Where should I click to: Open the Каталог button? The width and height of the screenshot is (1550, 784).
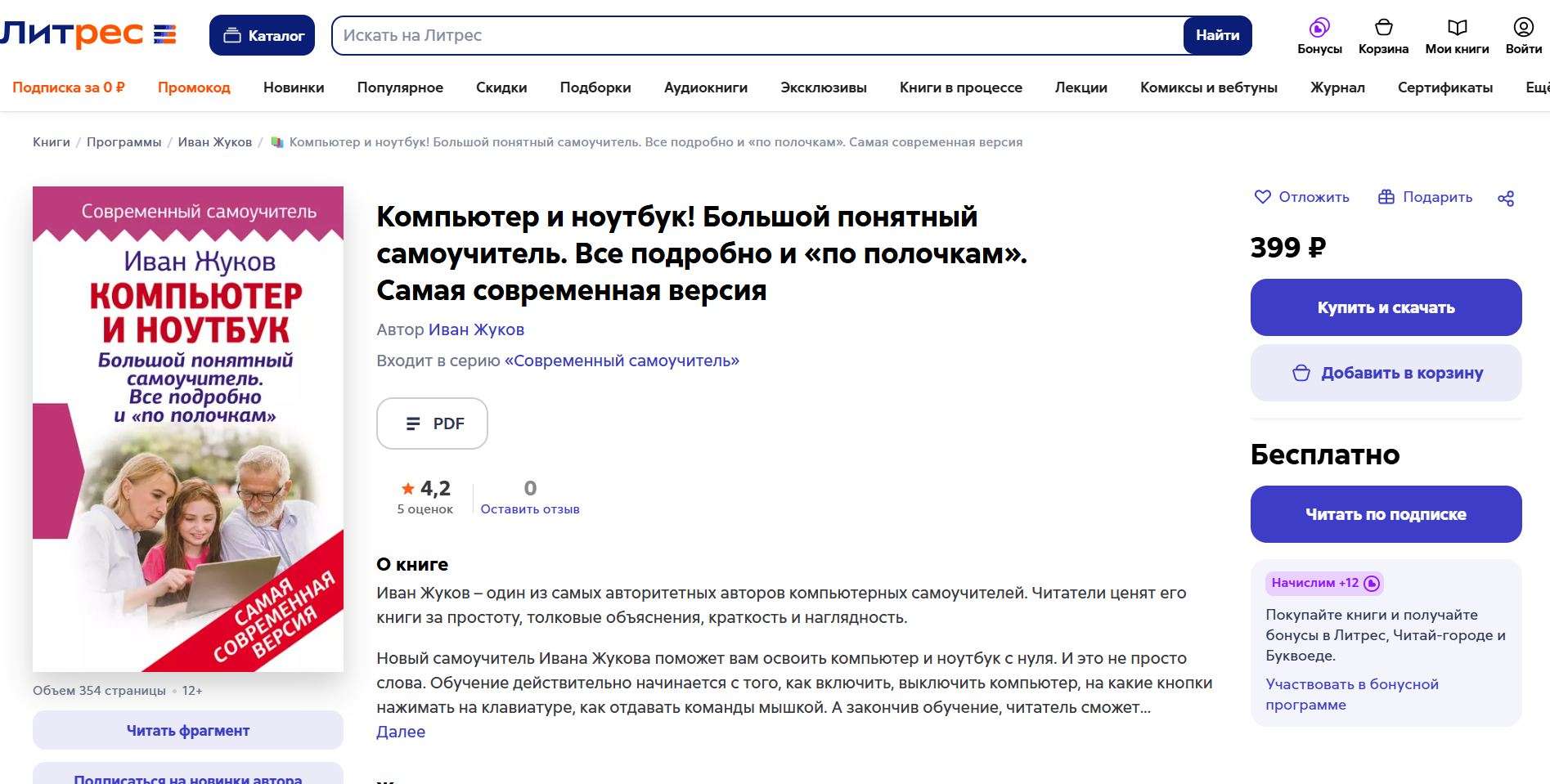coord(262,35)
